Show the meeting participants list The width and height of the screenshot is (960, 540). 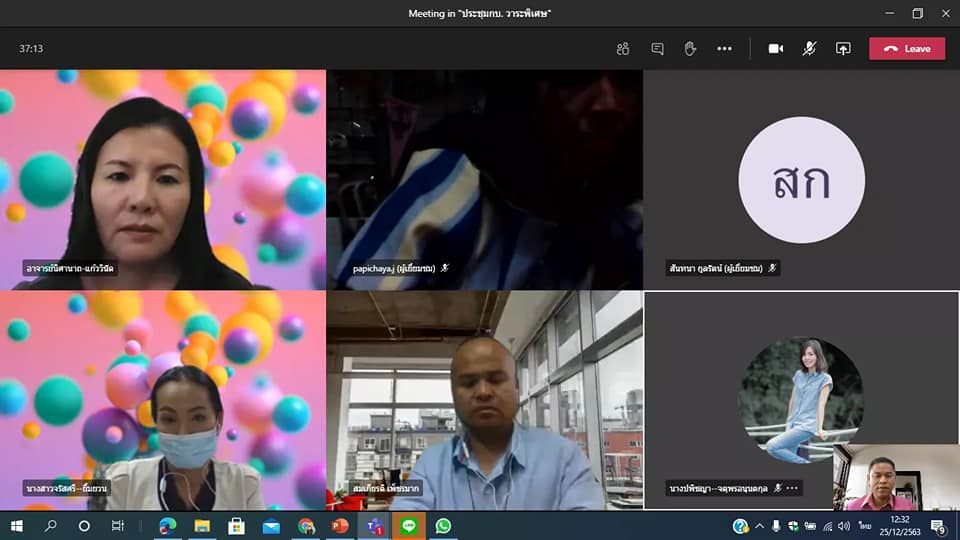pyautogui.click(x=623, y=48)
